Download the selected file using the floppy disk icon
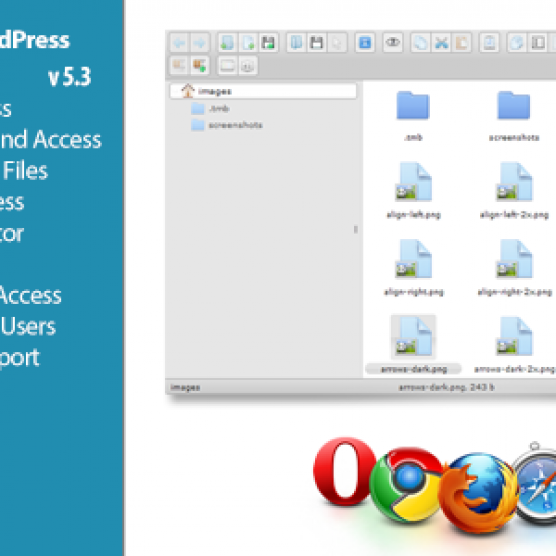Screen dimensions: 556x556 click(x=317, y=43)
